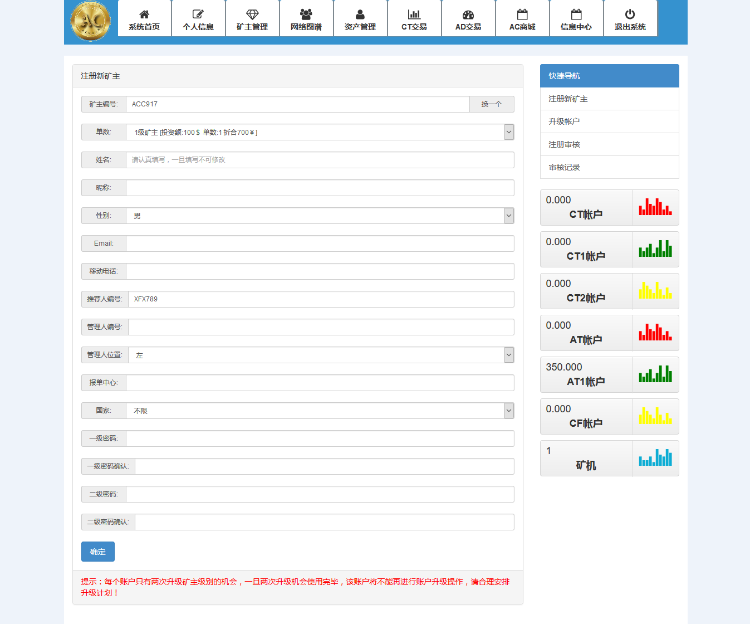Click the 快捷导航 sidebar header
The height and width of the screenshot is (624, 750).
(609, 76)
